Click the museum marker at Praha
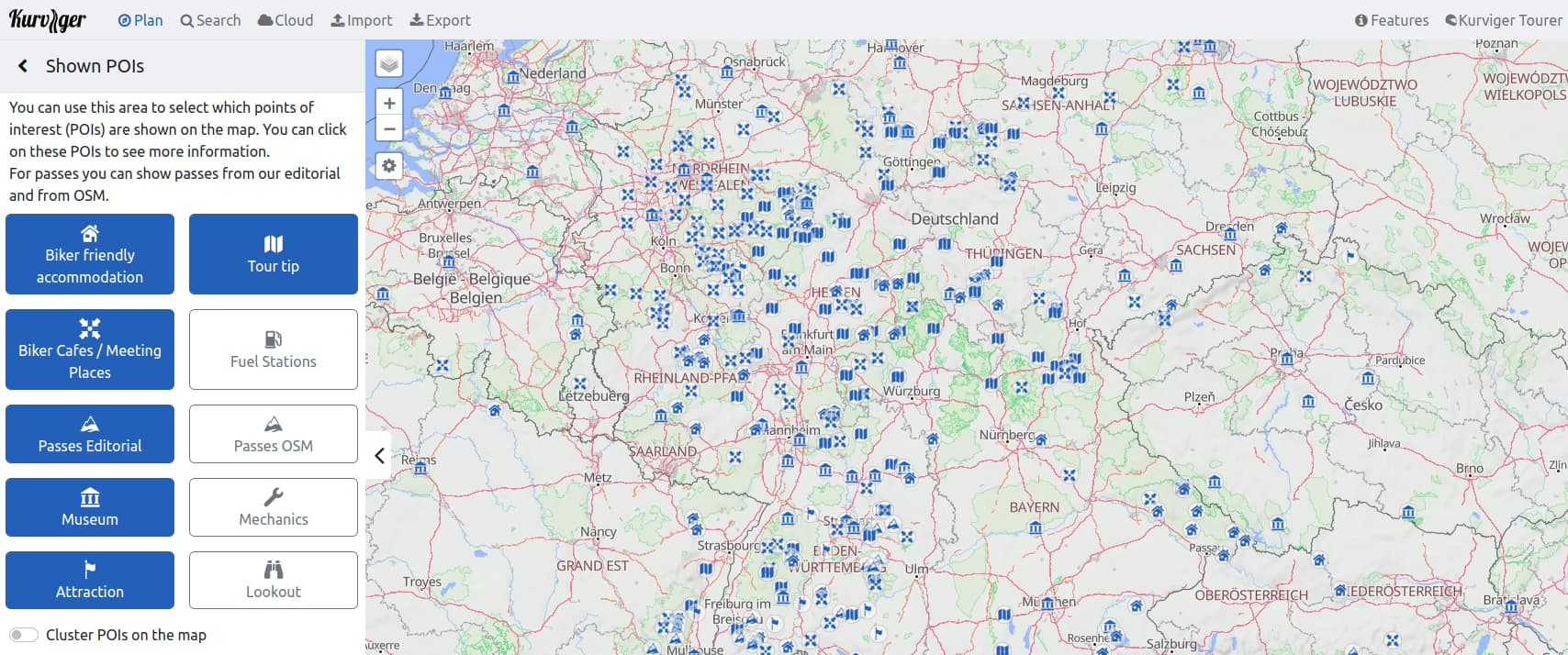Viewport: 1568px width, 655px height. coord(1287,359)
